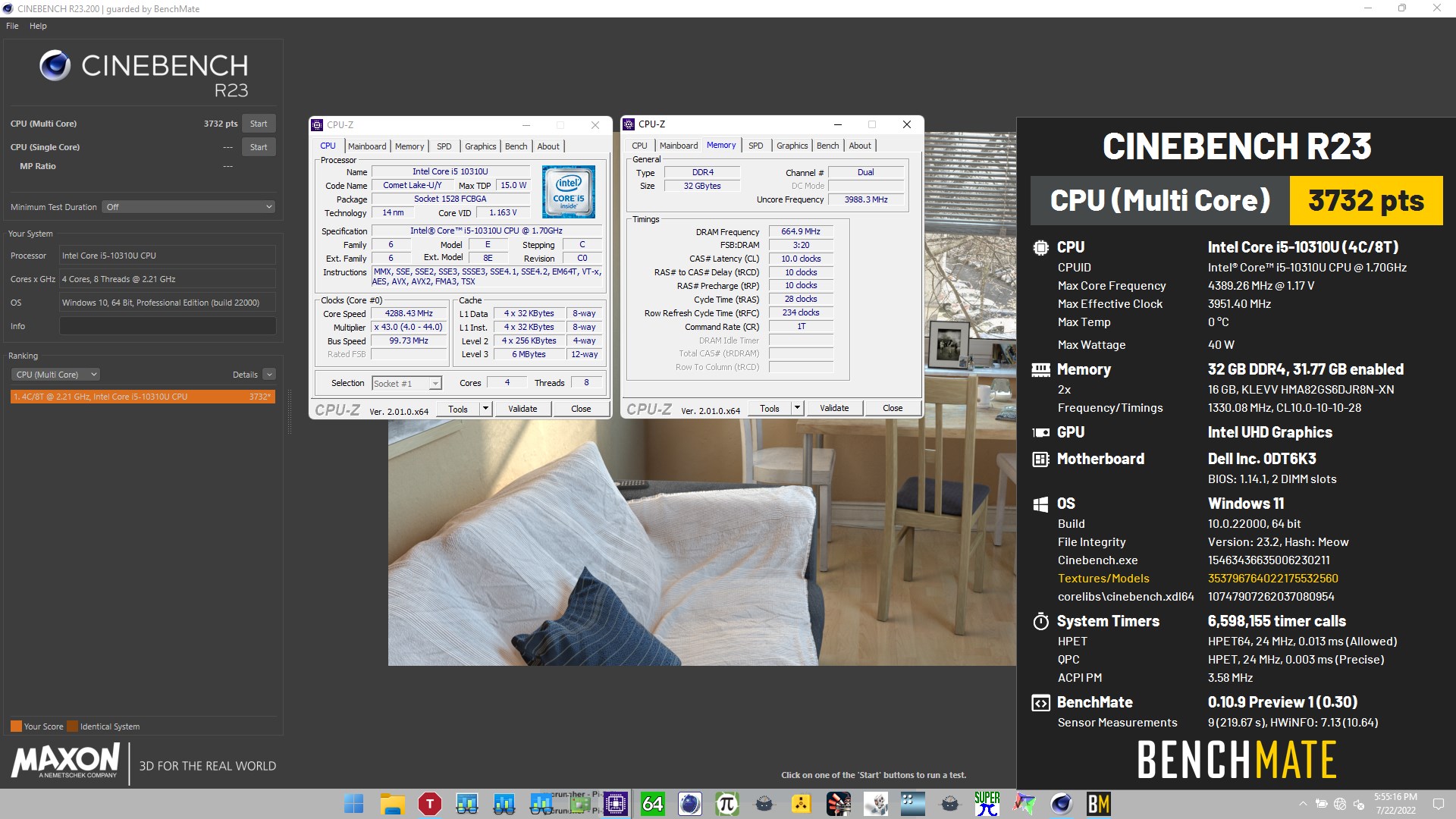Select the orange ranking entry 4C/8T i5-10310U
The width and height of the screenshot is (1456, 819).
pyautogui.click(x=143, y=397)
